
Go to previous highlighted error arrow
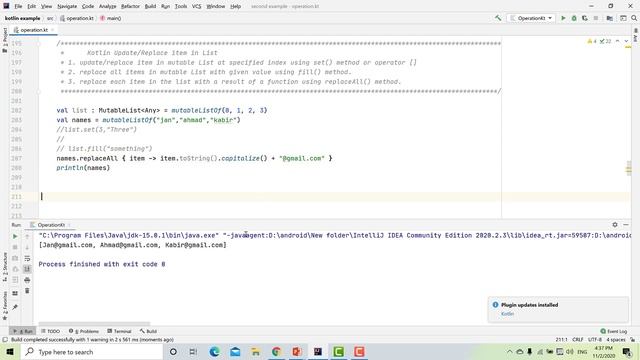click(x=618, y=41)
